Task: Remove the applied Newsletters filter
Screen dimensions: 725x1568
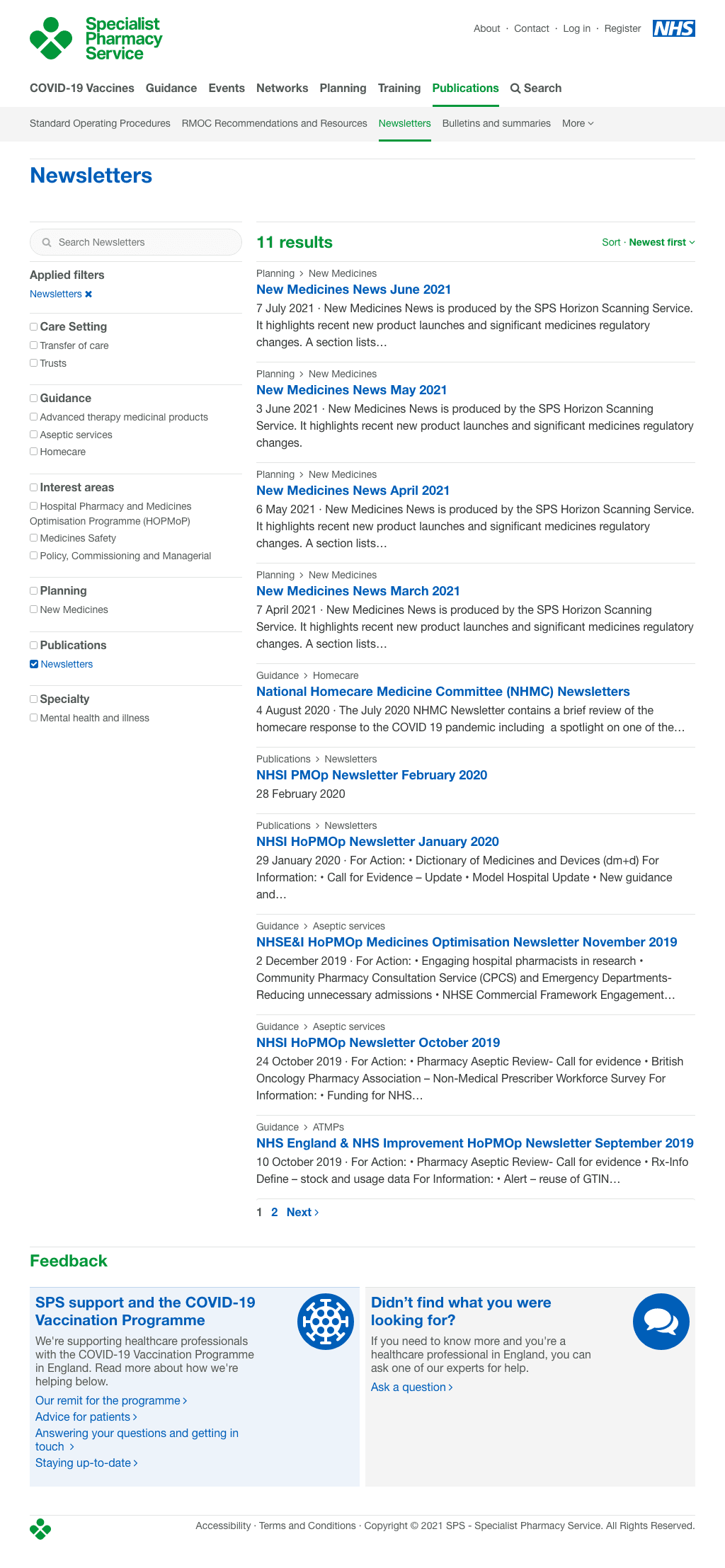Action: (89, 294)
